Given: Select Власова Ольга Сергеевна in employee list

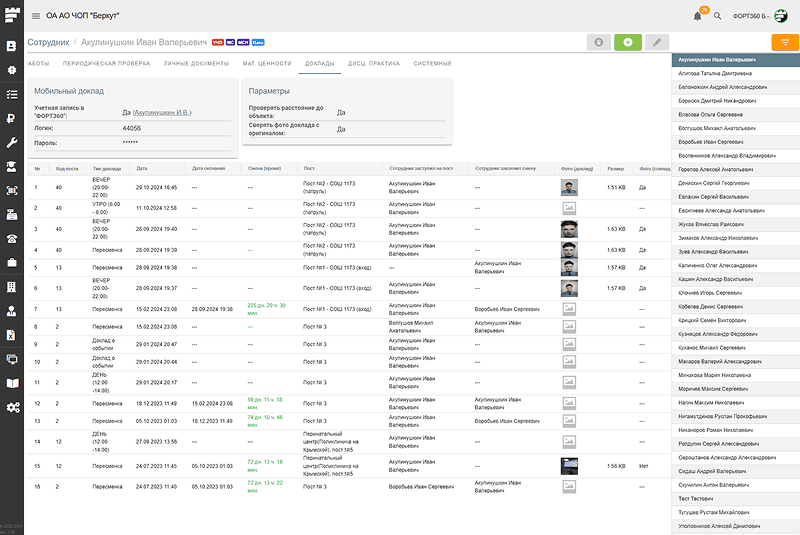Looking at the screenshot, I should 736,115.
